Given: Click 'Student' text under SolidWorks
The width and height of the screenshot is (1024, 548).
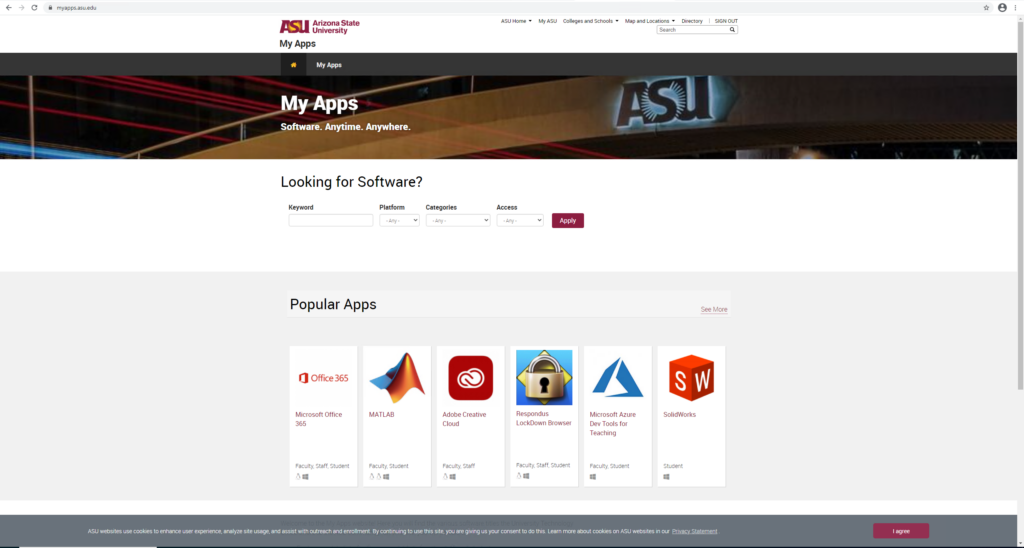Looking at the screenshot, I should (673, 466).
